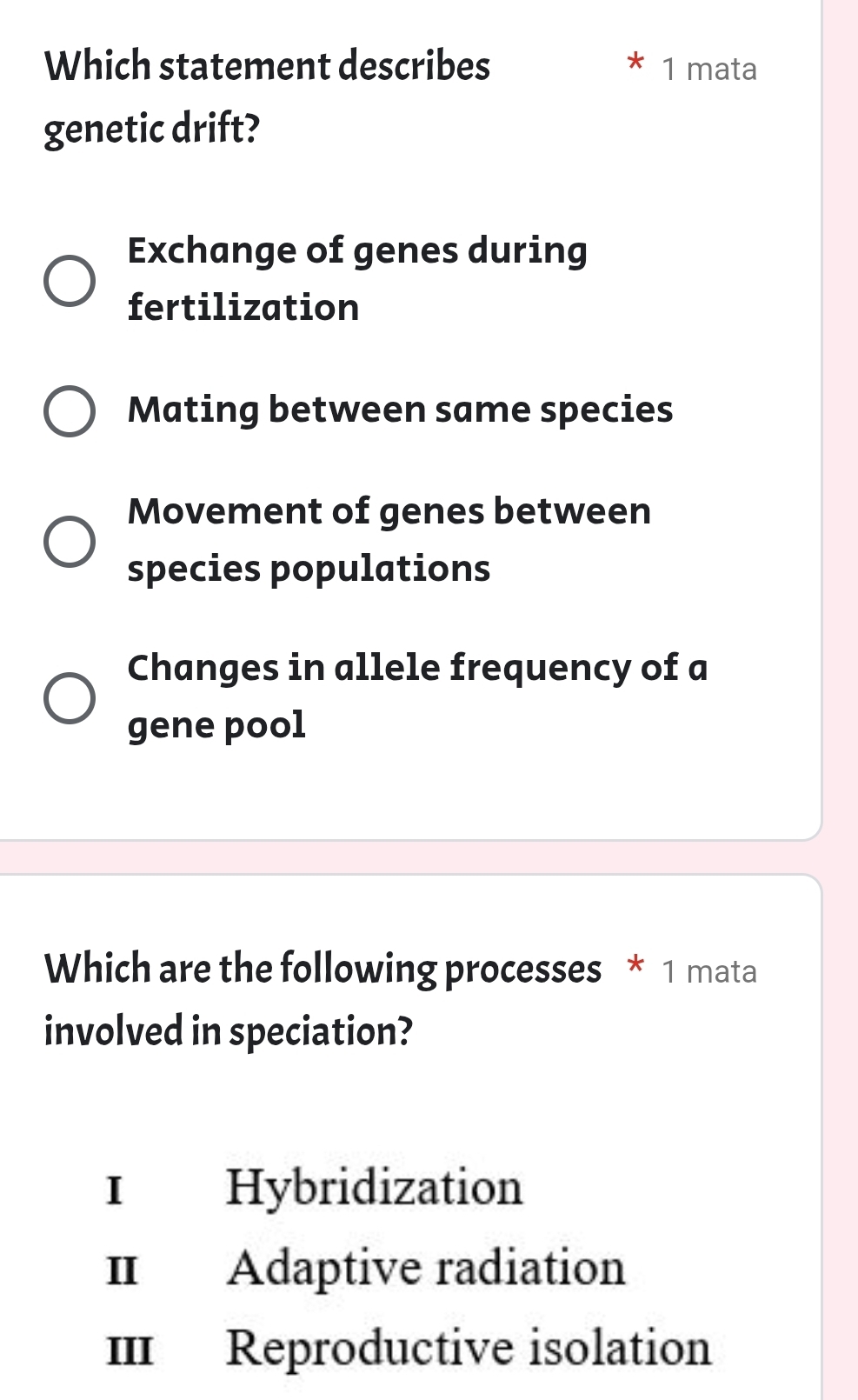Click the Roman numeral I label
The image size is (858, 1400).
click(x=116, y=1188)
